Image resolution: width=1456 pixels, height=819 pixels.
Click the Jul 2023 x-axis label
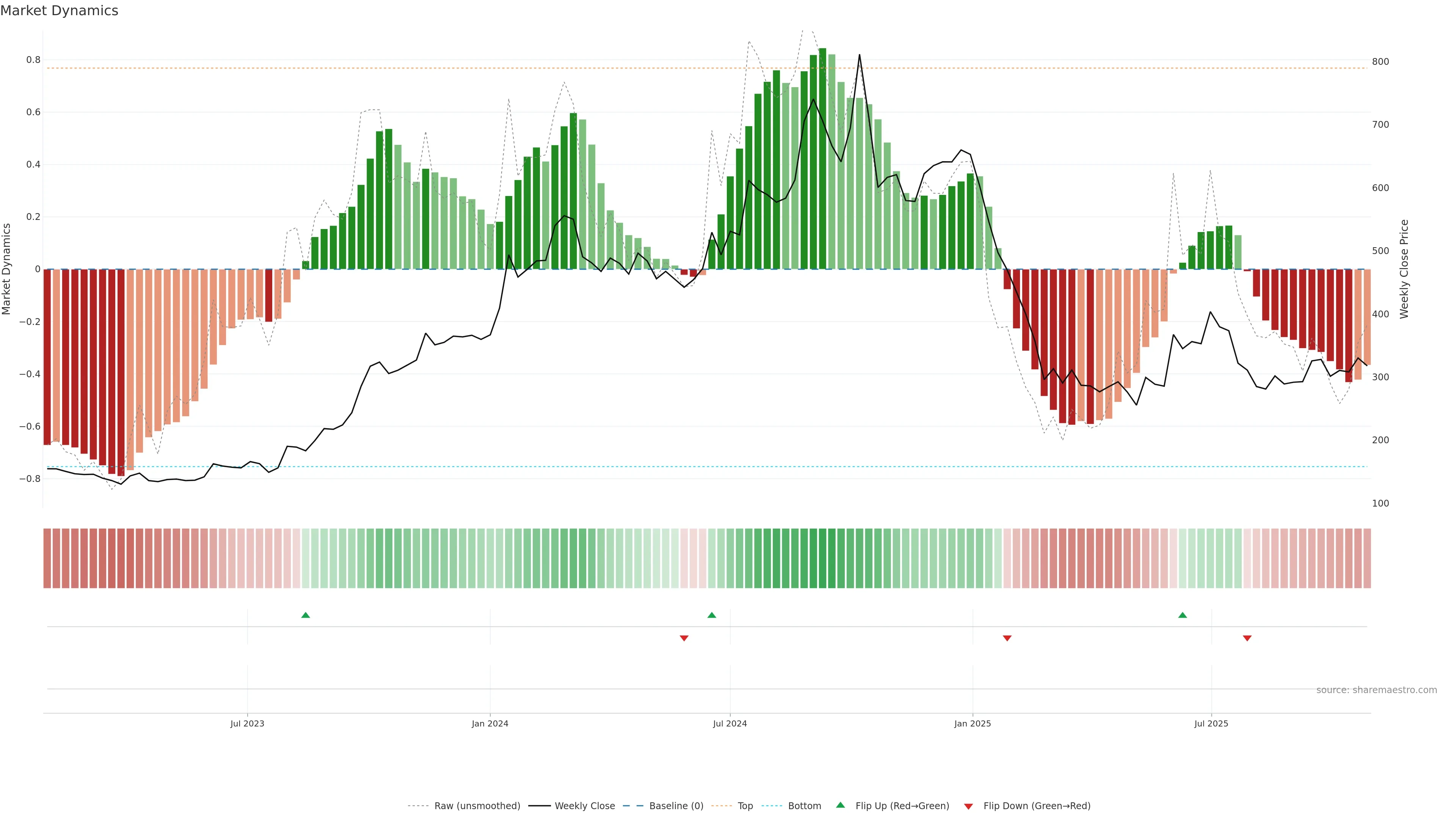[247, 723]
